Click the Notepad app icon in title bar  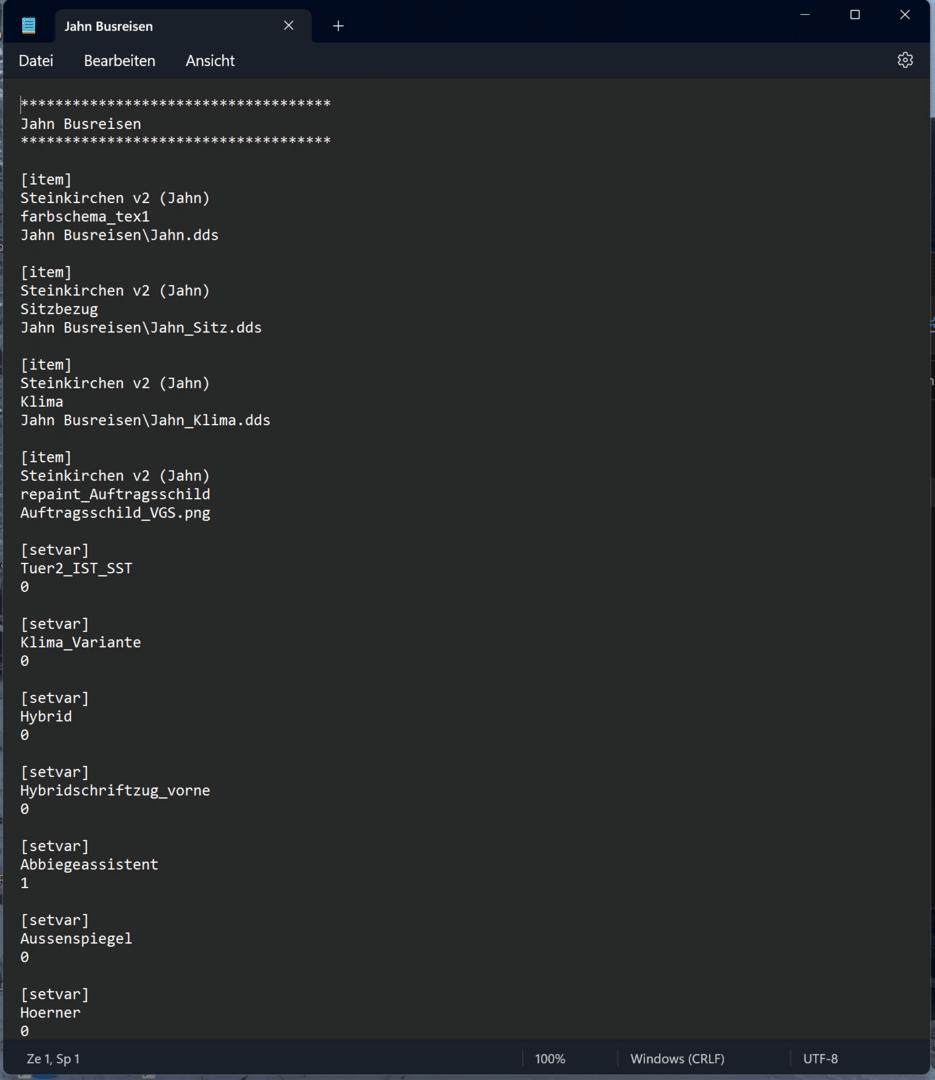coord(29,26)
